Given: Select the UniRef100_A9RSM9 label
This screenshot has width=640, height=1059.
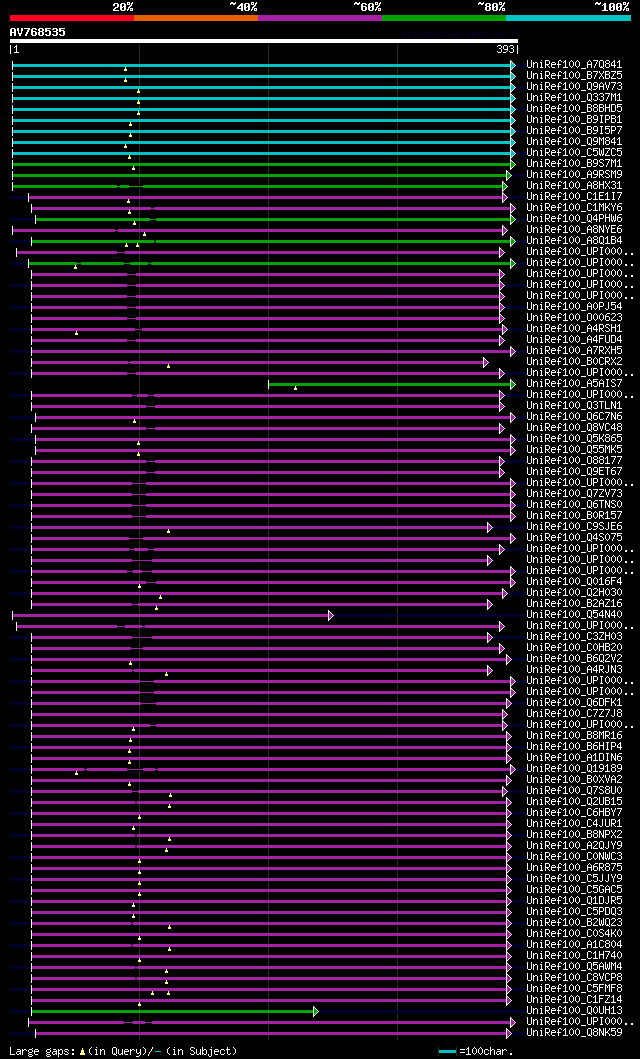Looking at the screenshot, I should click(x=575, y=174).
